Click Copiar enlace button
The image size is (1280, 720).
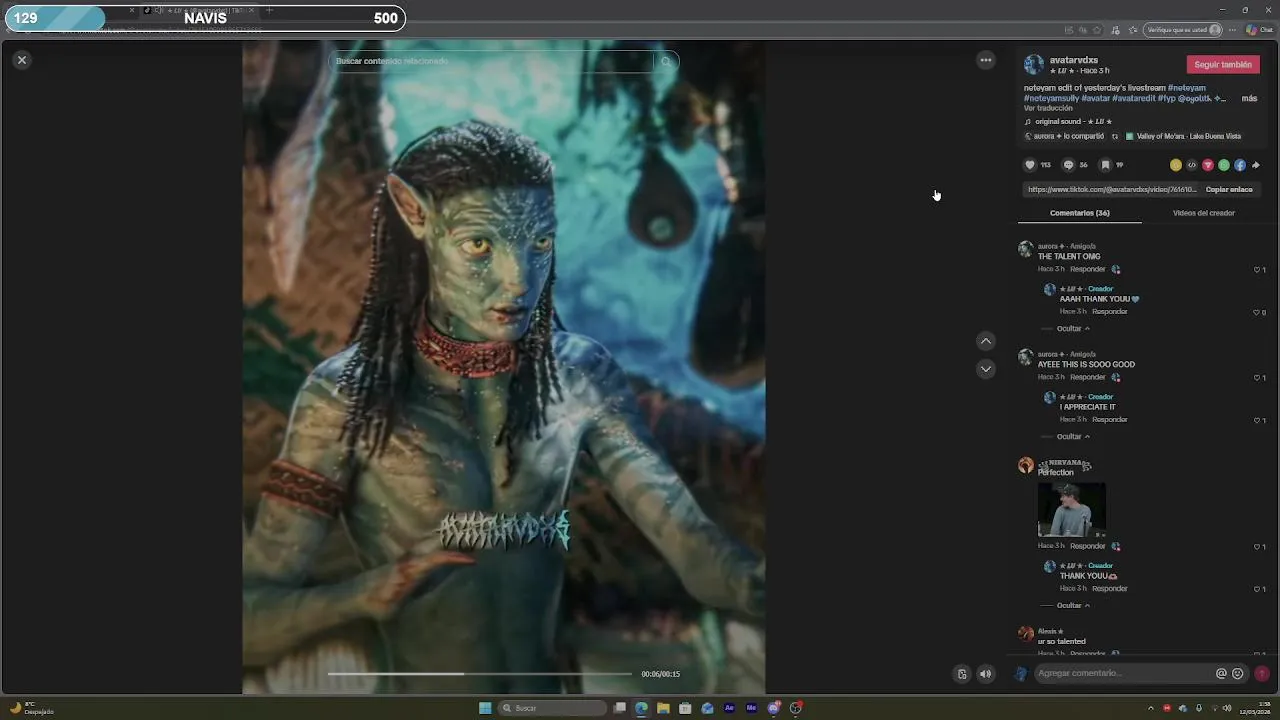click(x=1229, y=189)
